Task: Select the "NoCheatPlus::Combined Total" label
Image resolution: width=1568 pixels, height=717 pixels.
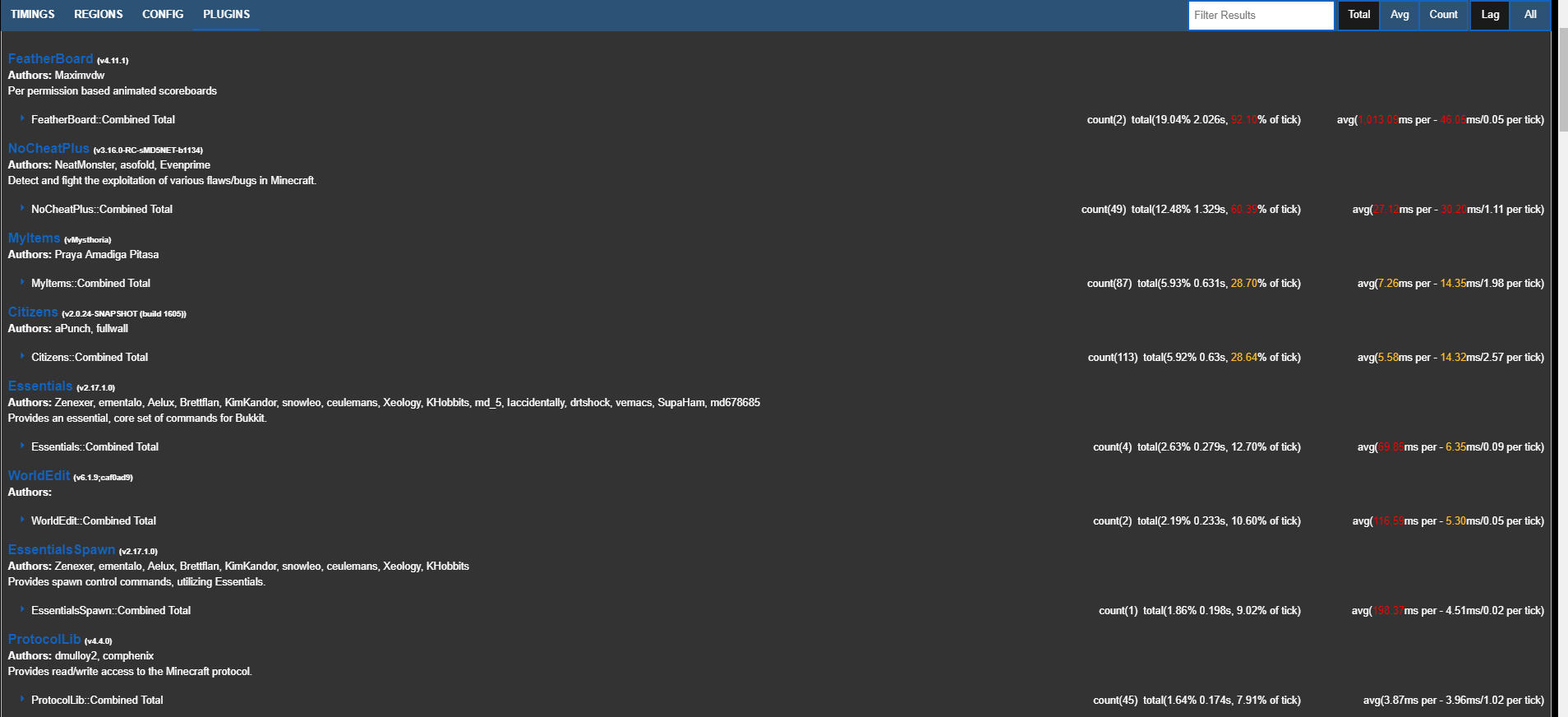Action: (102, 209)
